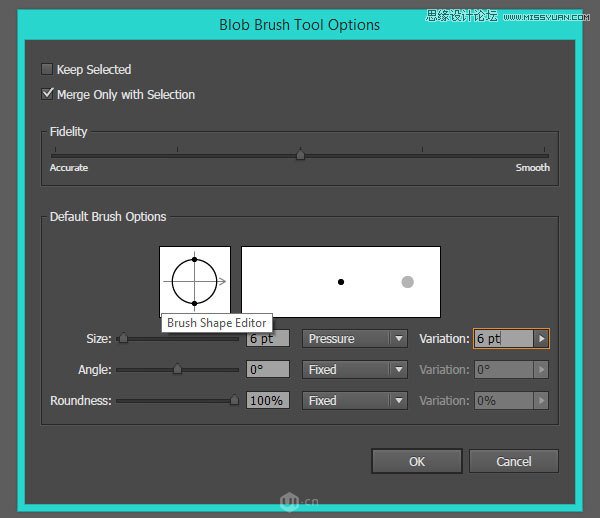This screenshot has width=600, height=518.
Task: Click the Roundness percentage field
Action: 268,401
